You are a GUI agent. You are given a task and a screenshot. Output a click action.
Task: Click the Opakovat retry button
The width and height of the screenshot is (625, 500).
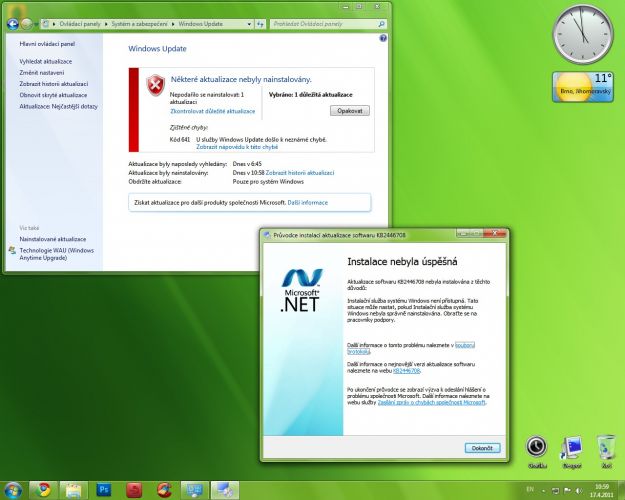tap(350, 111)
